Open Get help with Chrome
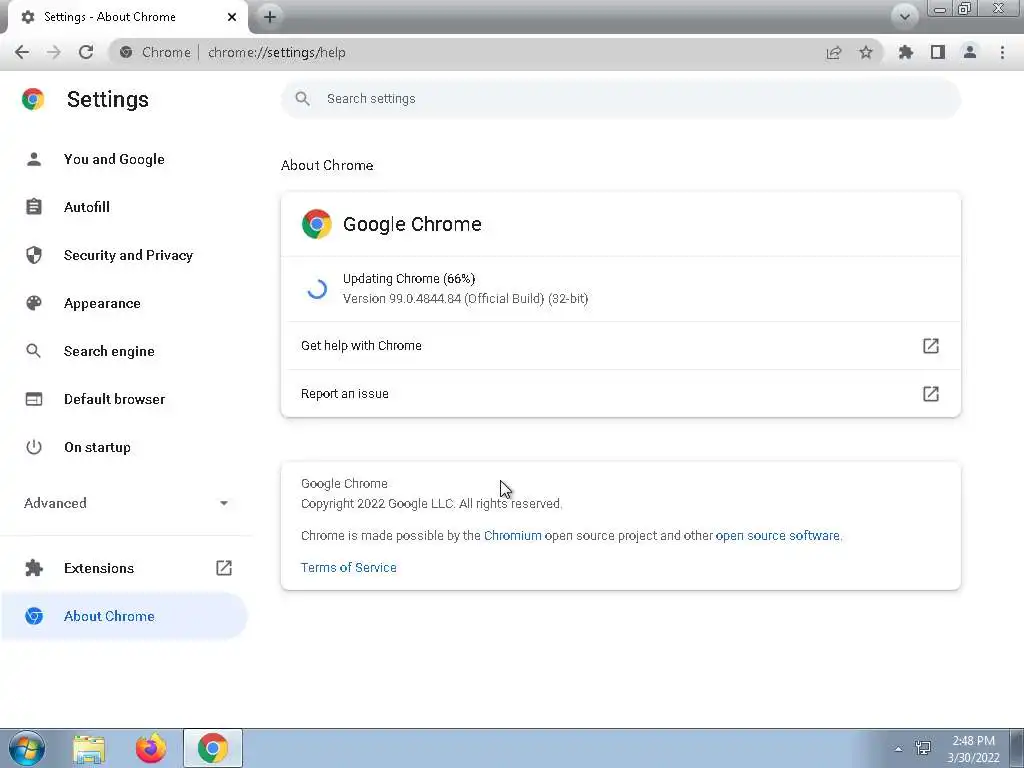This screenshot has width=1024, height=768. [620, 345]
